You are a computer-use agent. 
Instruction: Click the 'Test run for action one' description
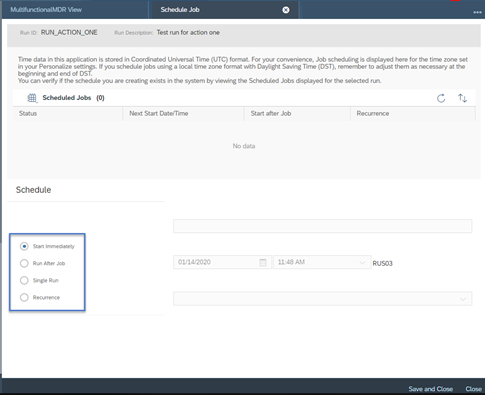(188, 32)
